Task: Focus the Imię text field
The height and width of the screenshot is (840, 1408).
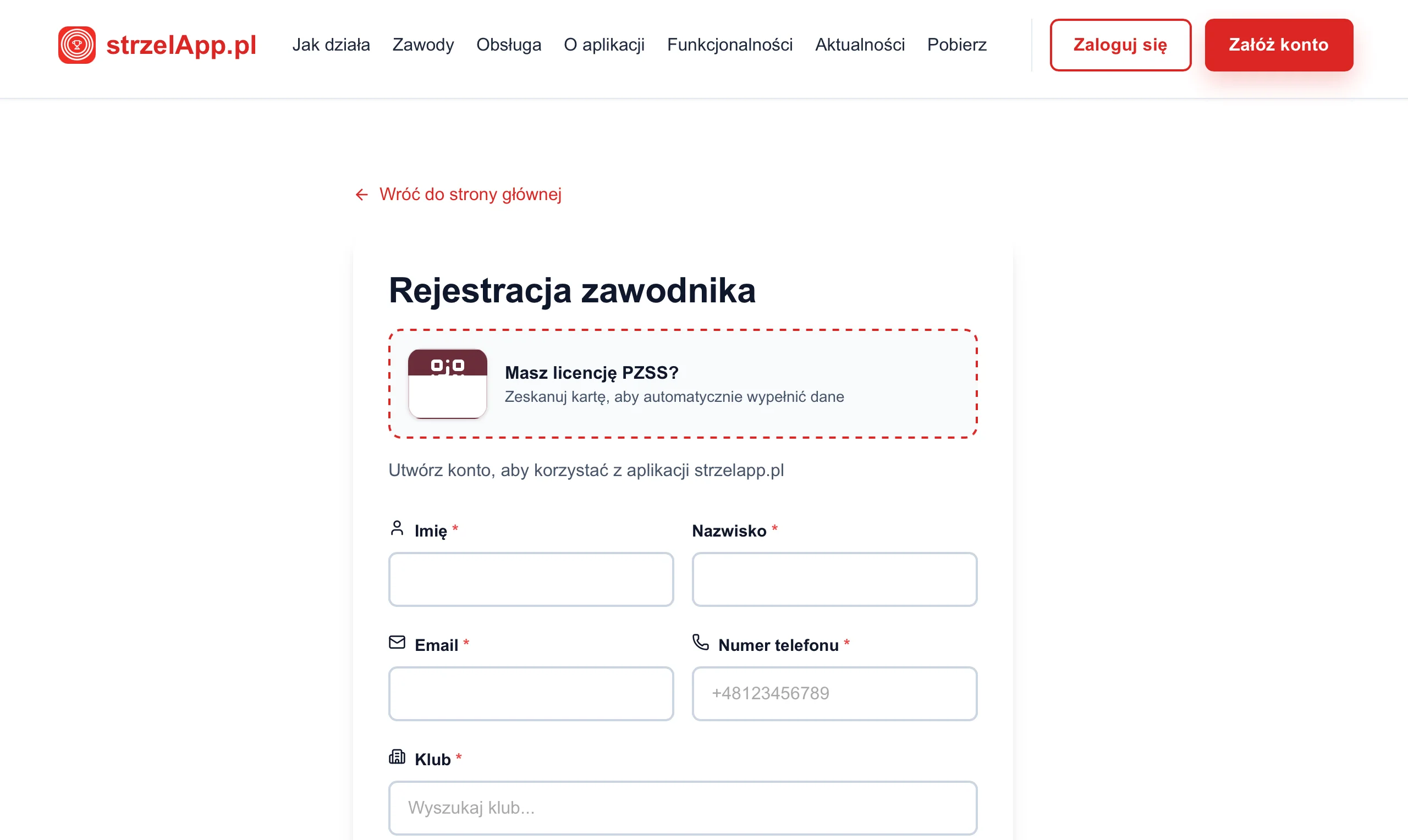Action: pyautogui.click(x=531, y=579)
